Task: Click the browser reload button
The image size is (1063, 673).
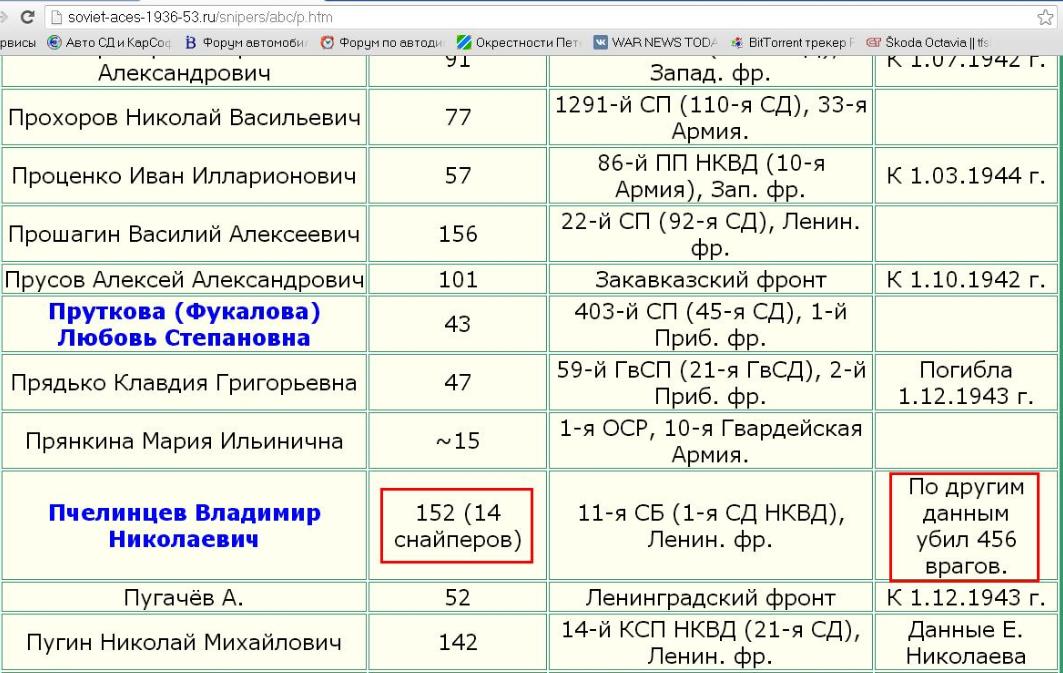Action: coord(26,18)
